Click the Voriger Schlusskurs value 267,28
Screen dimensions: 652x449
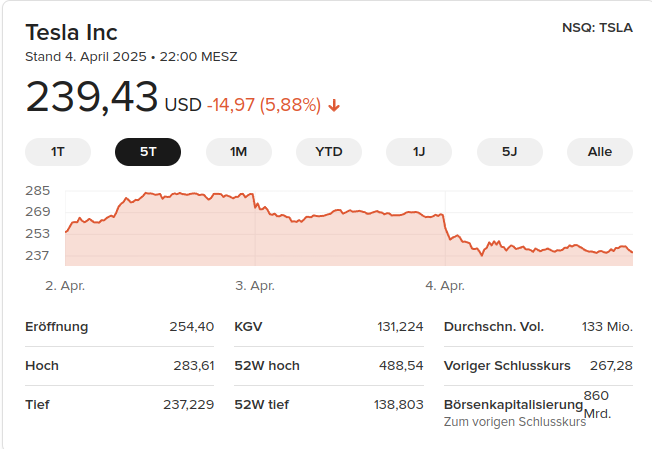click(x=611, y=366)
